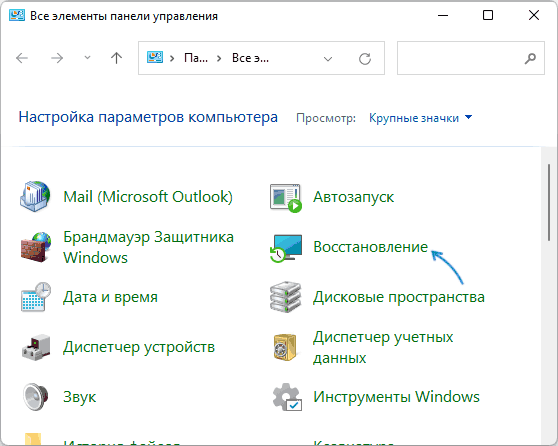
Task: Open the Звук link
Action: [79, 397]
